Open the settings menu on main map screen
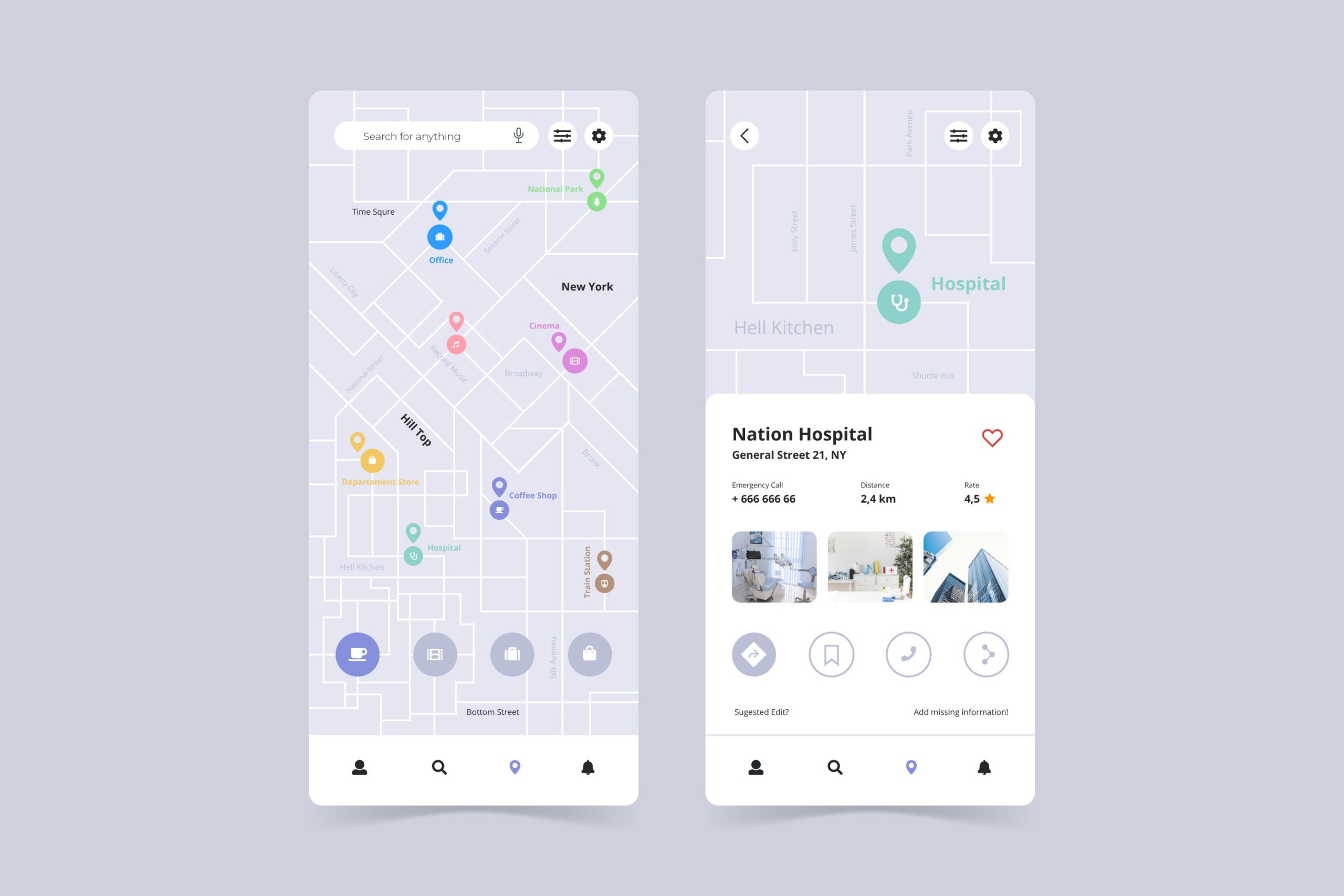 click(x=600, y=135)
